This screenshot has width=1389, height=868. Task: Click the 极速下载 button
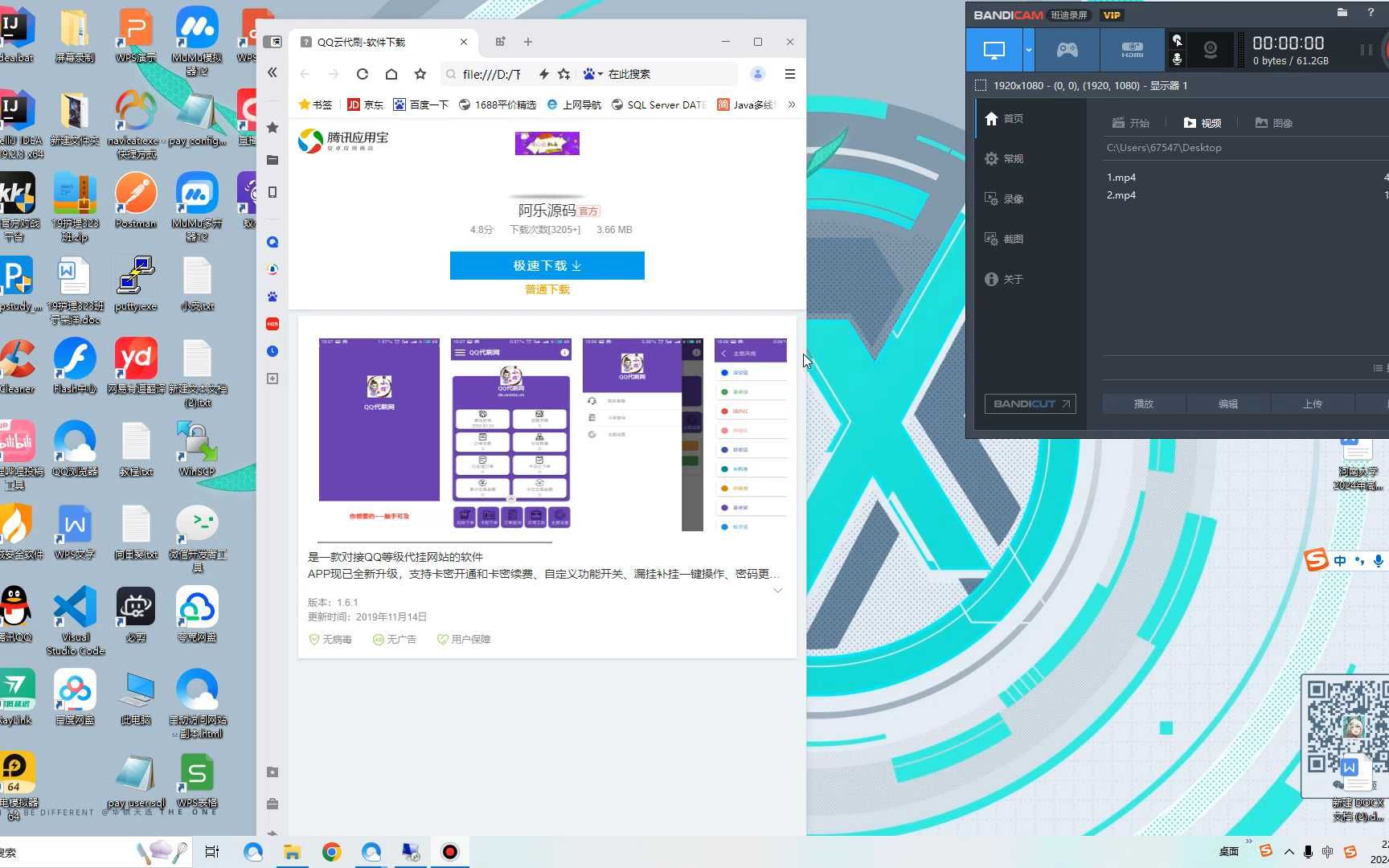pyautogui.click(x=547, y=265)
